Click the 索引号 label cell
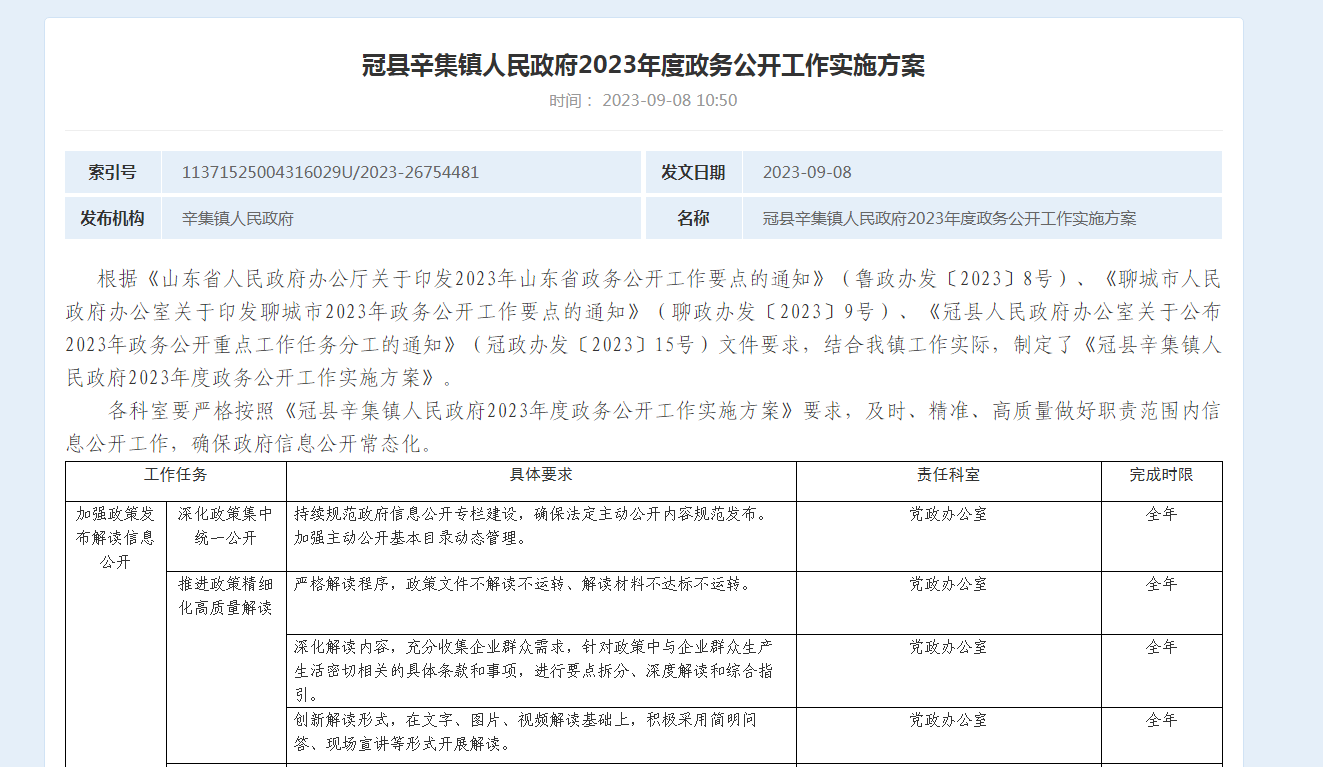 pos(113,172)
